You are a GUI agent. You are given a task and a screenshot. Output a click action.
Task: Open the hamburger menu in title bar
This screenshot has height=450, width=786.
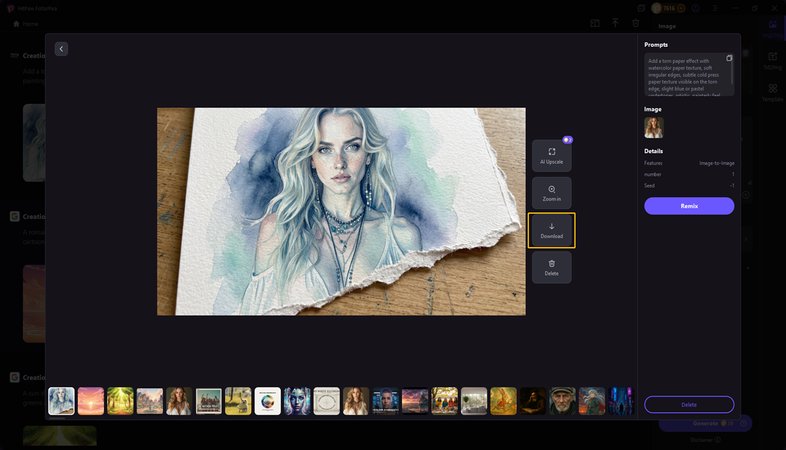coord(715,8)
